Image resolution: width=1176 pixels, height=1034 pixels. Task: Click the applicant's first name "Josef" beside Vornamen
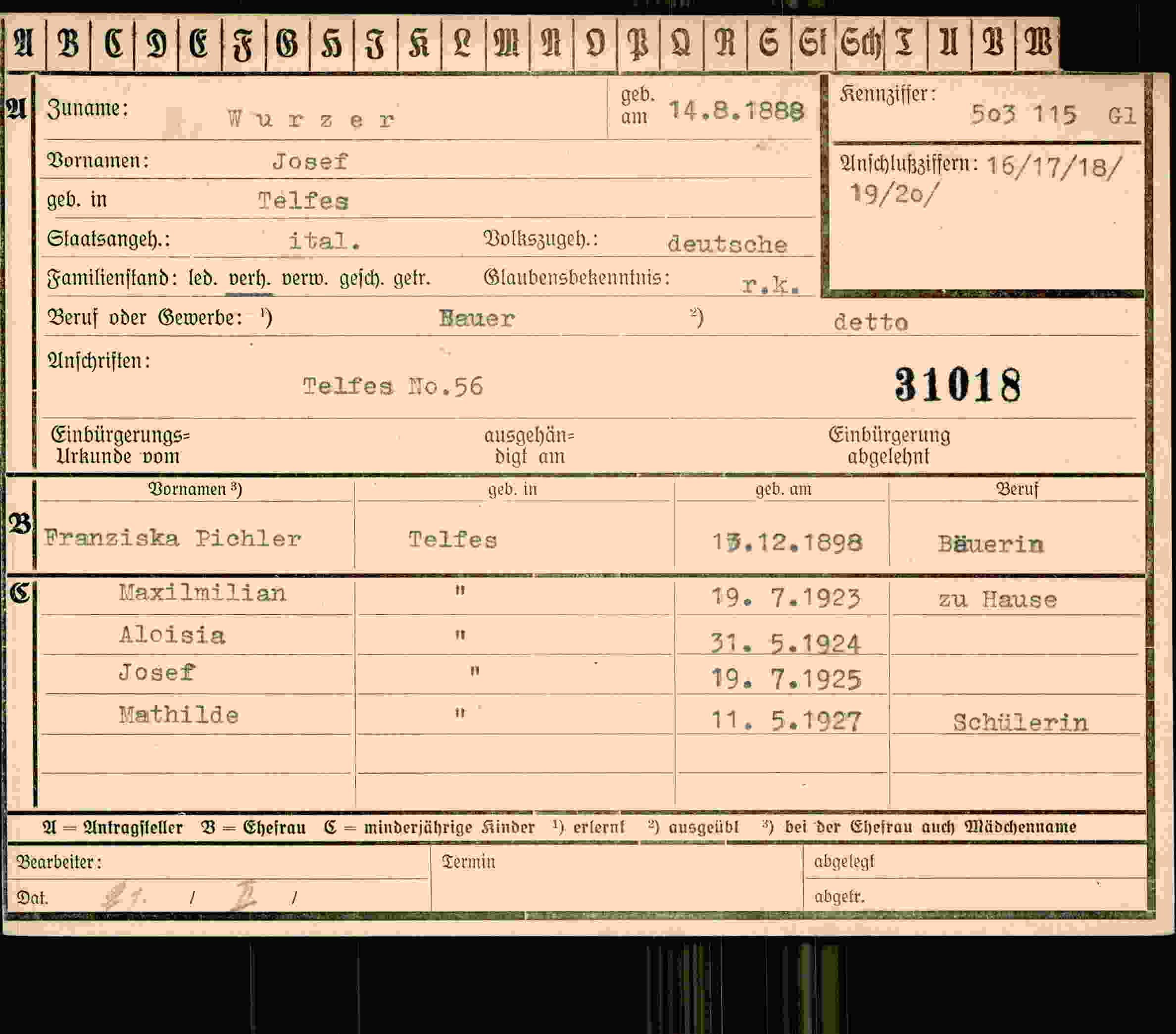(x=311, y=161)
